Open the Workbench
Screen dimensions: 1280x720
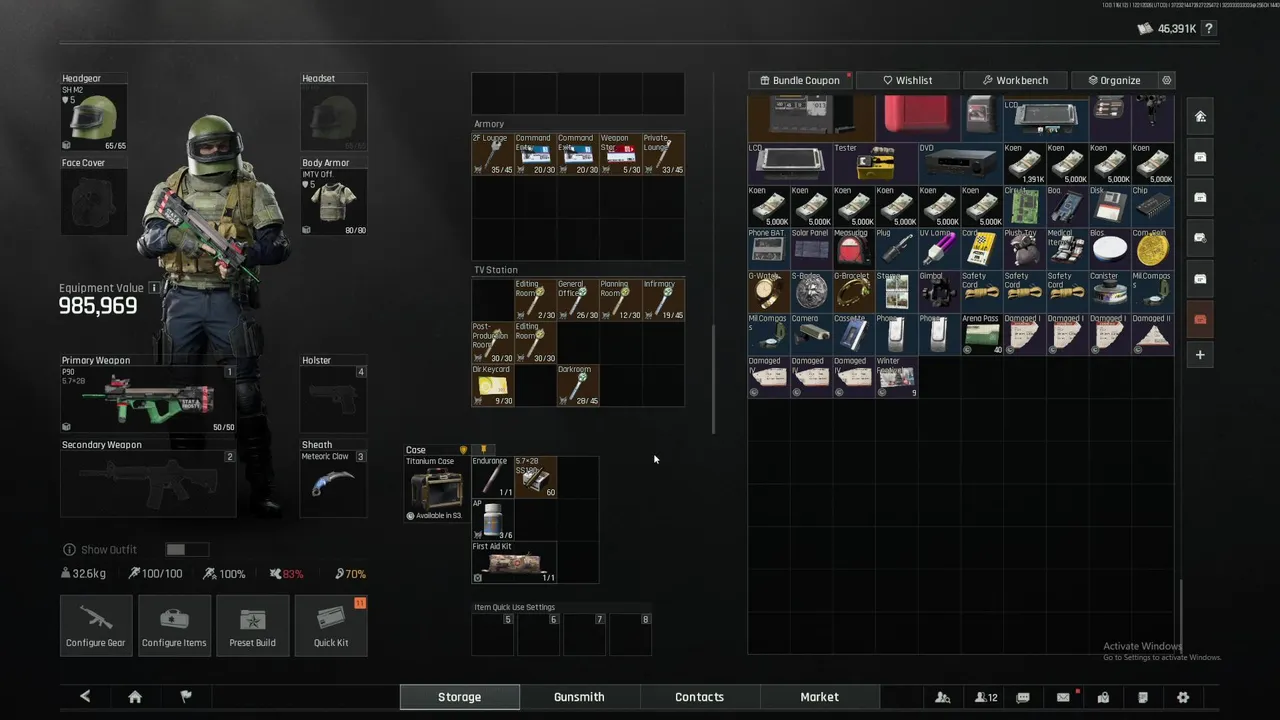[1015, 80]
